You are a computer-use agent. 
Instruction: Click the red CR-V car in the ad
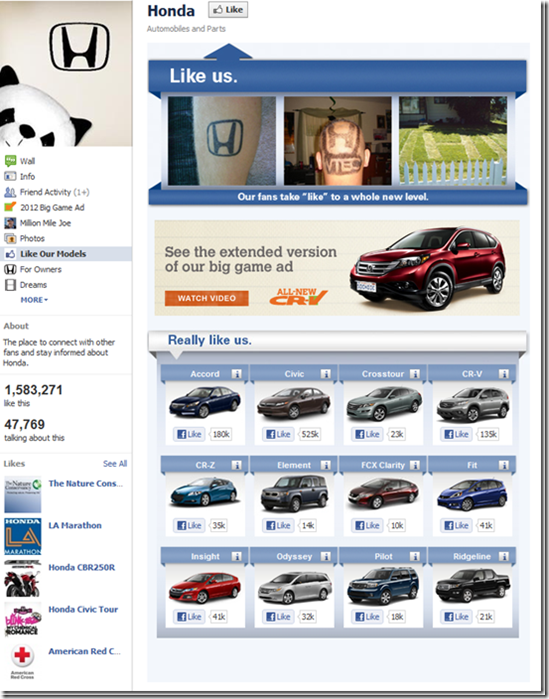pos(428,267)
